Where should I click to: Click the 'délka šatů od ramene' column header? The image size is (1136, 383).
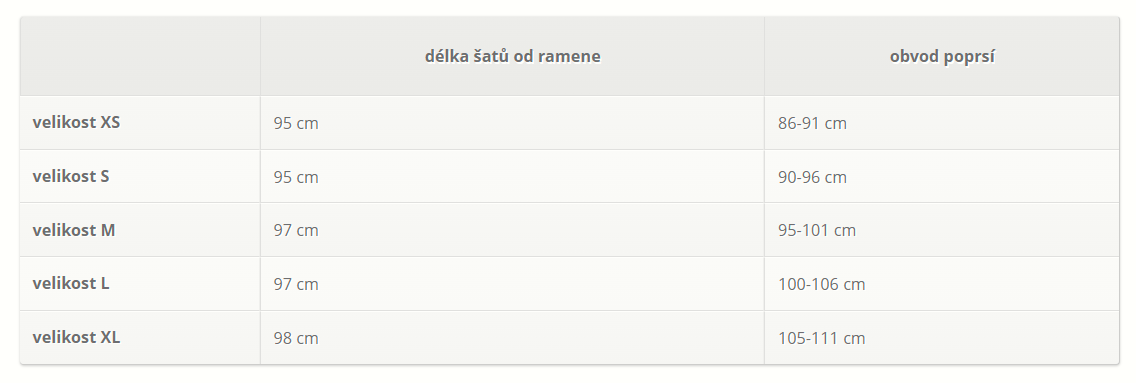pos(512,56)
